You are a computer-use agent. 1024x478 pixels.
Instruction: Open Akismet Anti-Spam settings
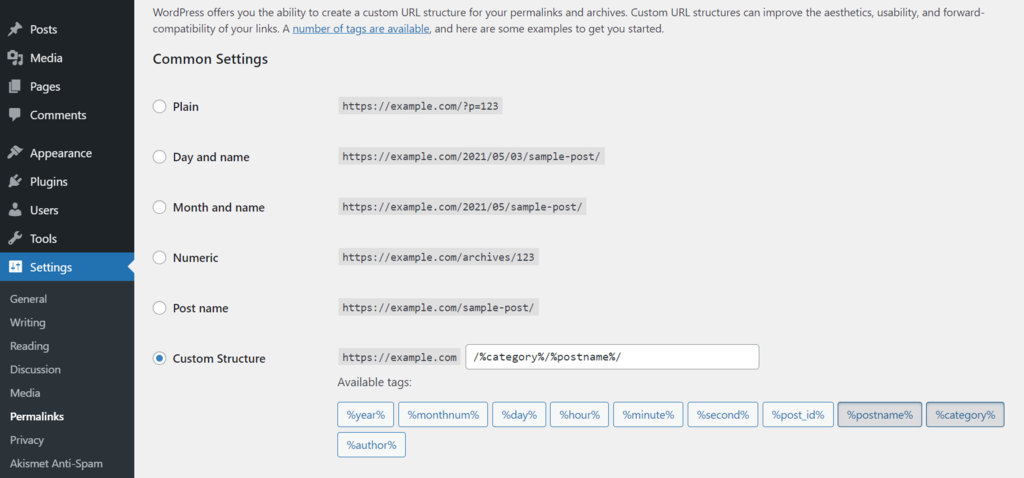(x=56, y=464)
